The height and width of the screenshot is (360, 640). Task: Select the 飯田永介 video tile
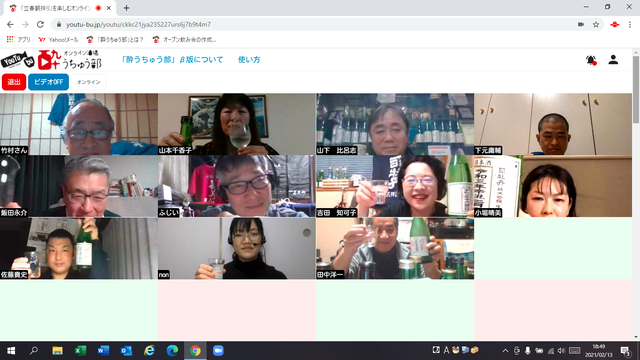pos(79,186)
